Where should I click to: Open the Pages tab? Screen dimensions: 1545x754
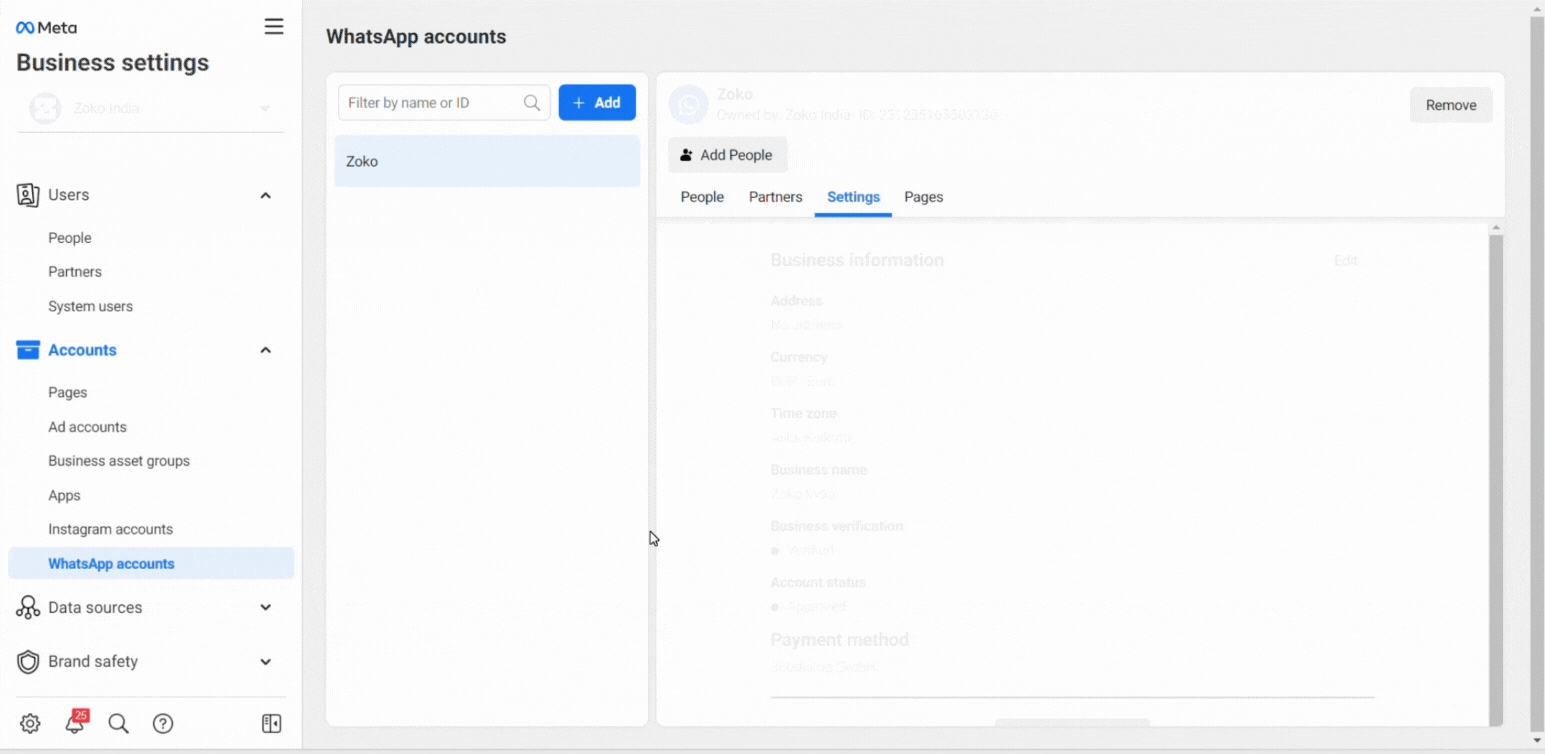point(923,197)
